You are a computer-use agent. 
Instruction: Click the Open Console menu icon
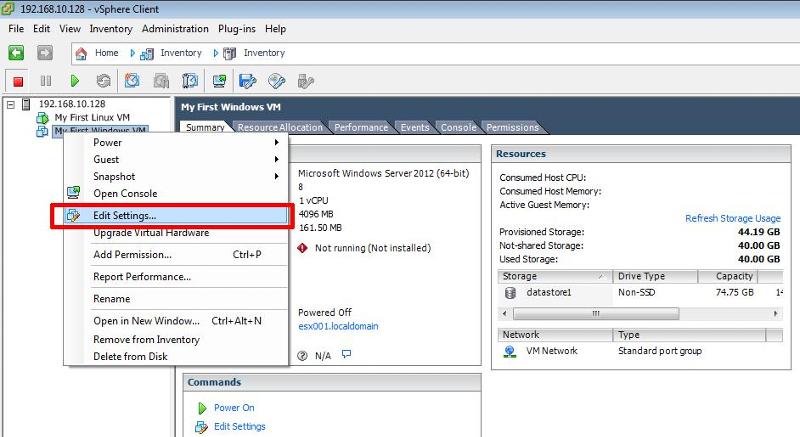click(73, 193)
